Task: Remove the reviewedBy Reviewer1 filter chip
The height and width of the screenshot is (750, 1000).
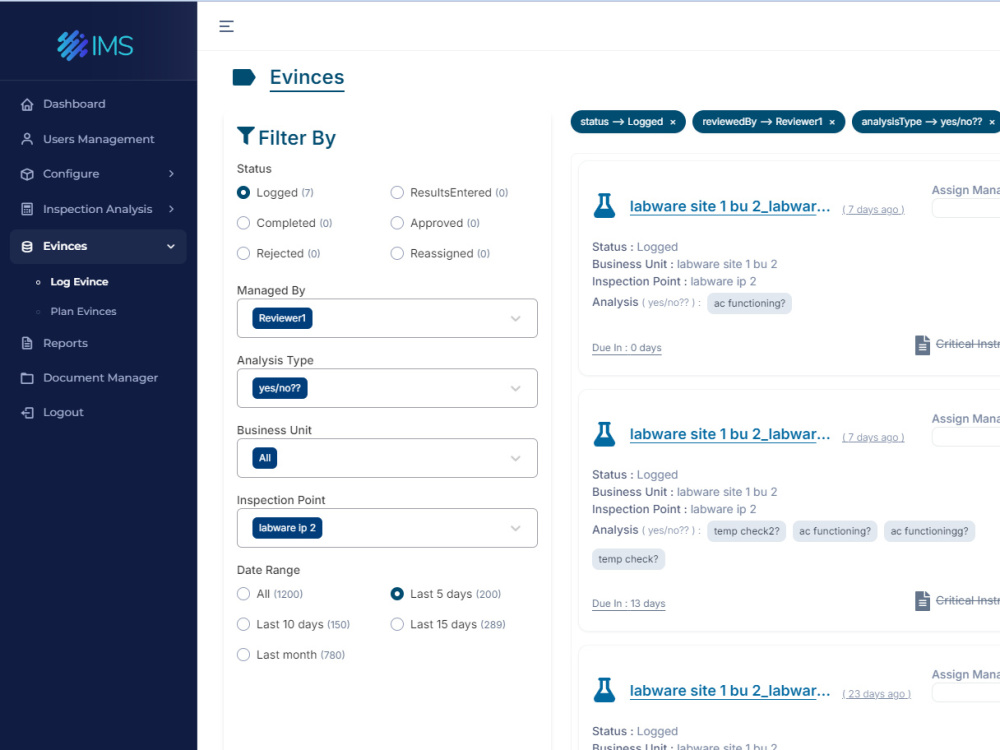Action: 832,122
